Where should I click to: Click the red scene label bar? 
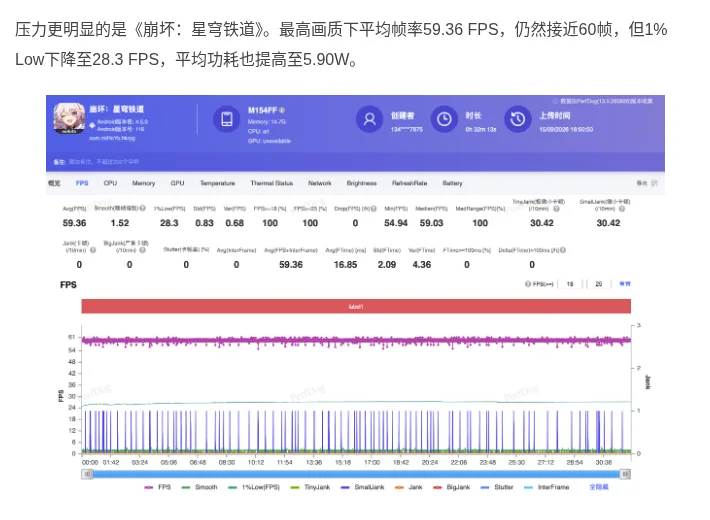click(x=356, y=307)
